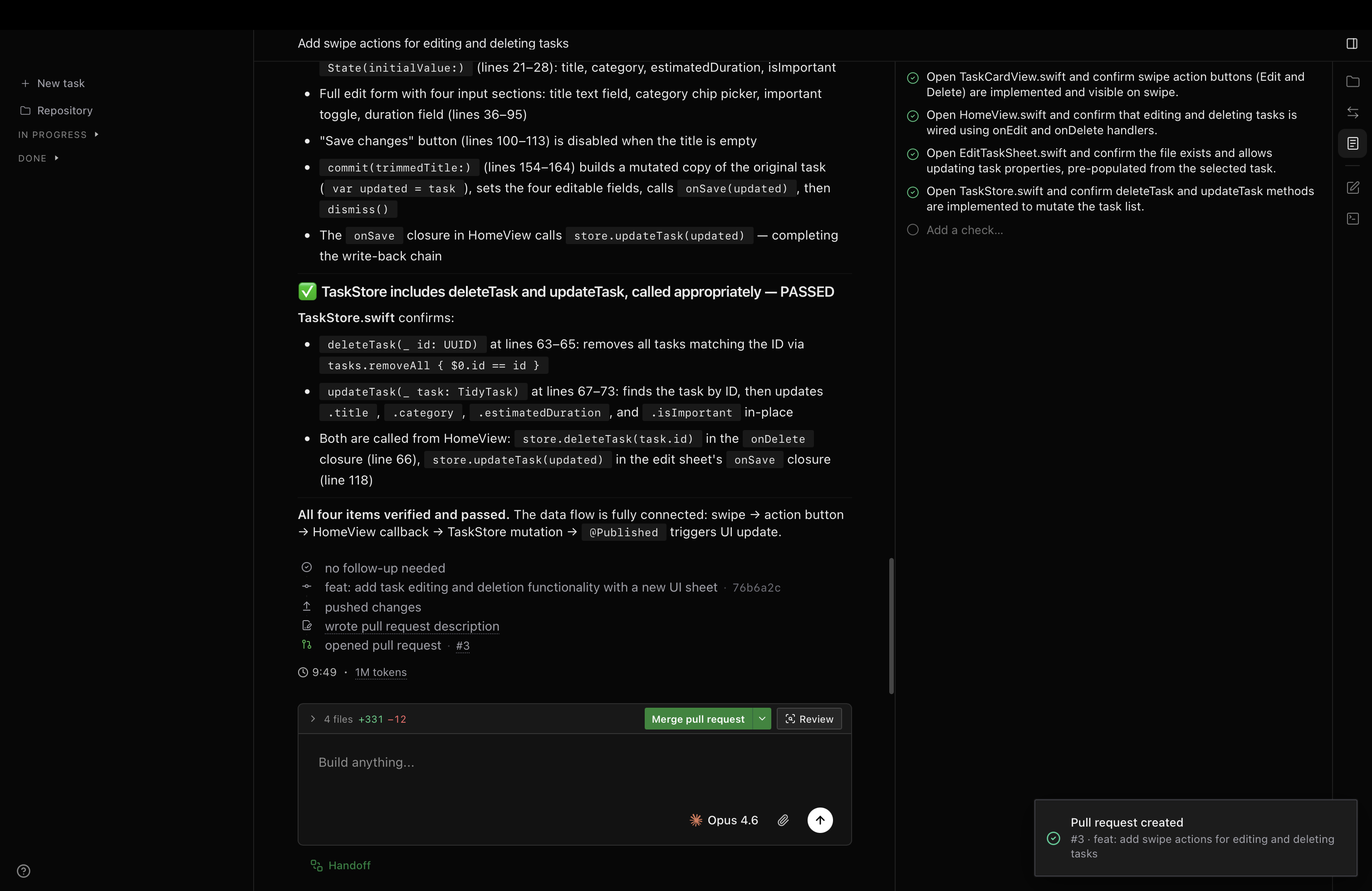Expand the DONE section

coord(39,158)
